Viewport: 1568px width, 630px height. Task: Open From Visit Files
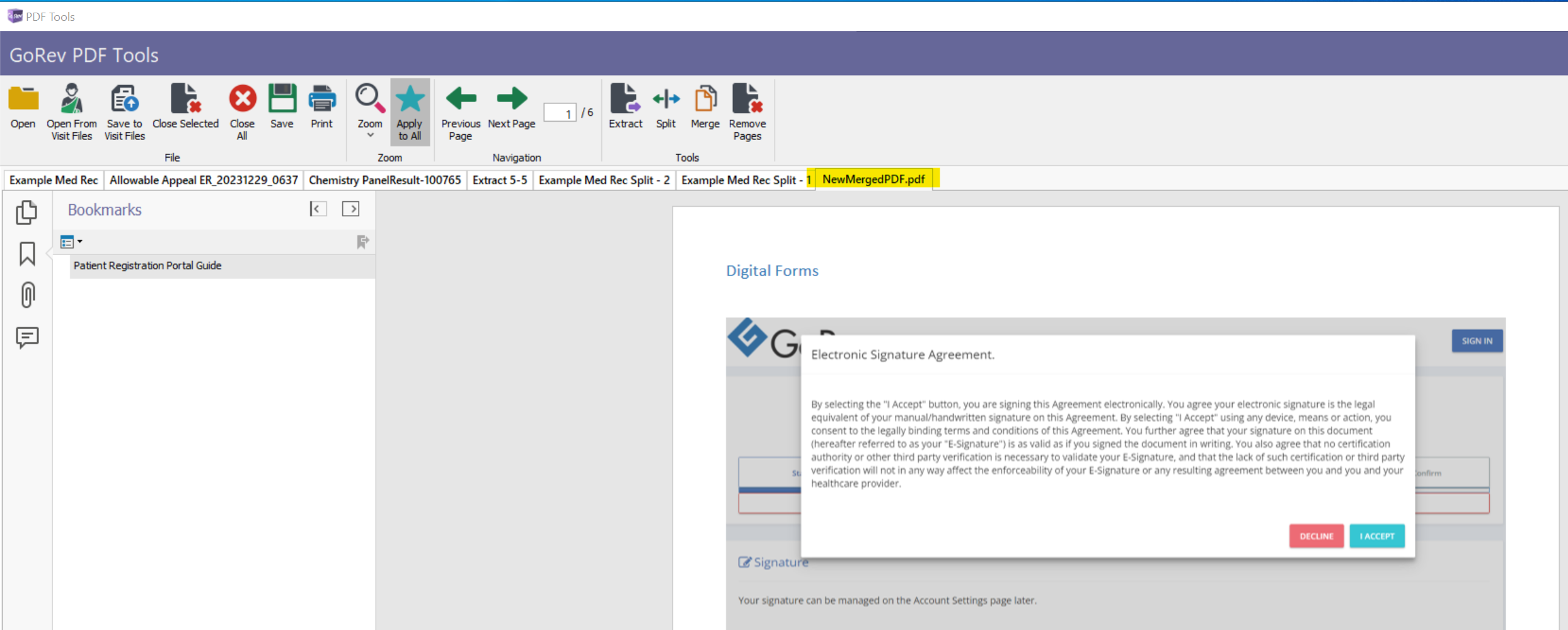coord(71,112)
